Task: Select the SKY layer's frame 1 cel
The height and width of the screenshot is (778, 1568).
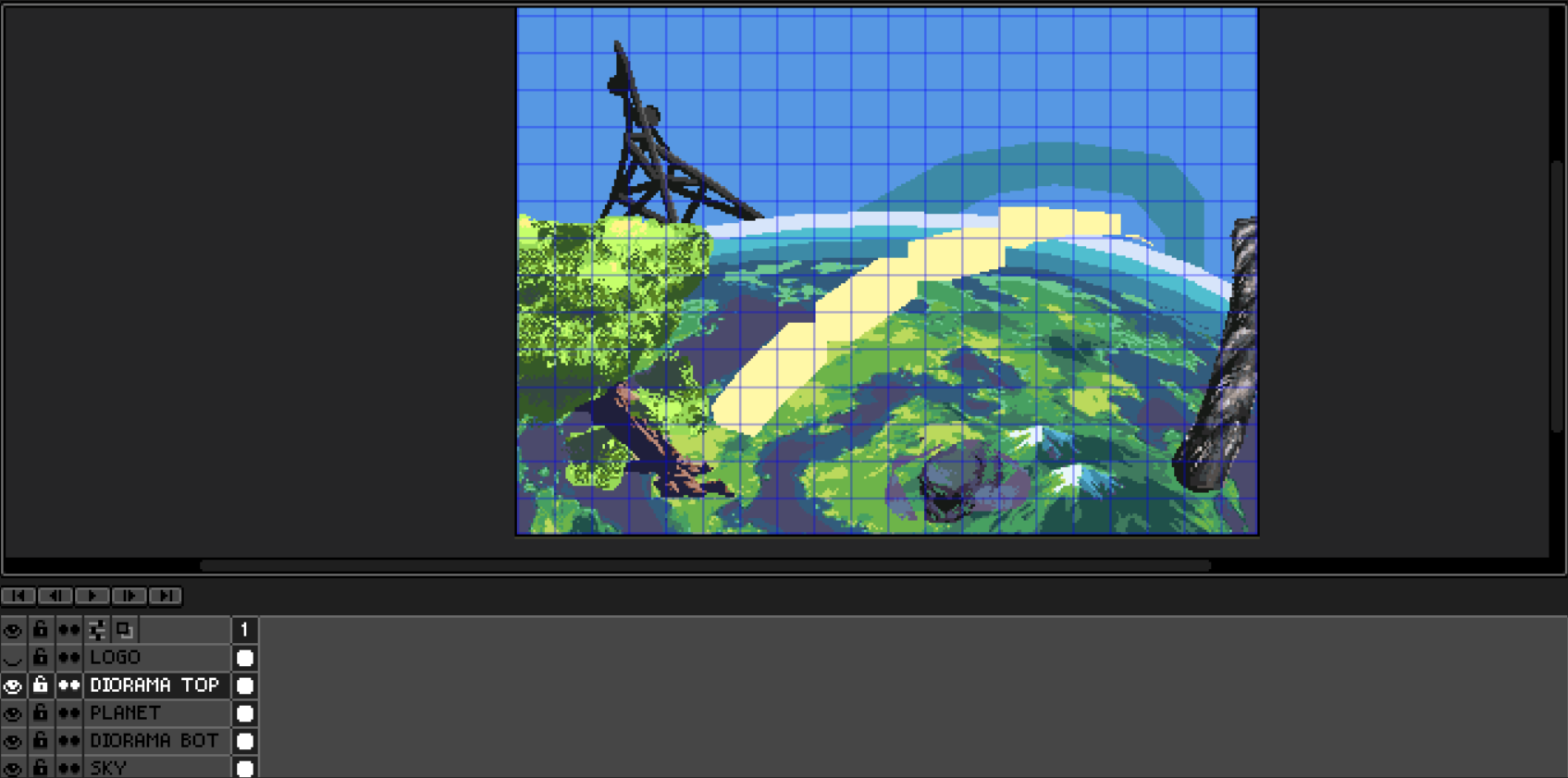Action: click(244, 768)
